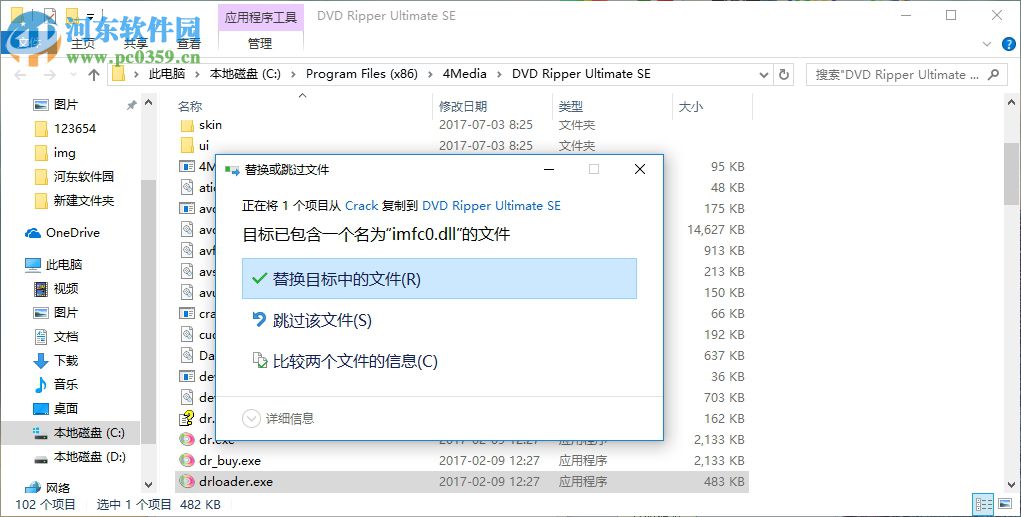
Task: Open the address bar history dropdown
Action: coord(764,74)
